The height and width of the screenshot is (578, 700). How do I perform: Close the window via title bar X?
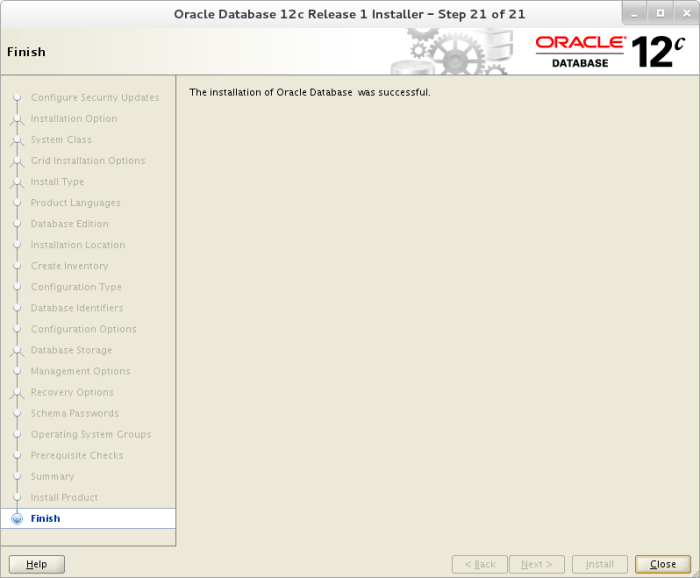687,13
